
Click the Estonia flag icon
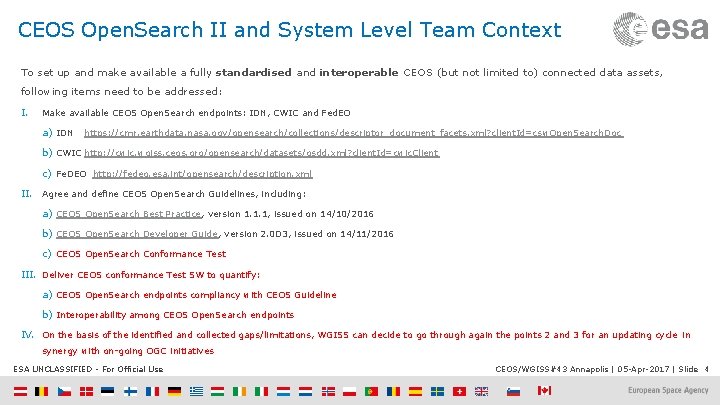click(x=107, y=391)
